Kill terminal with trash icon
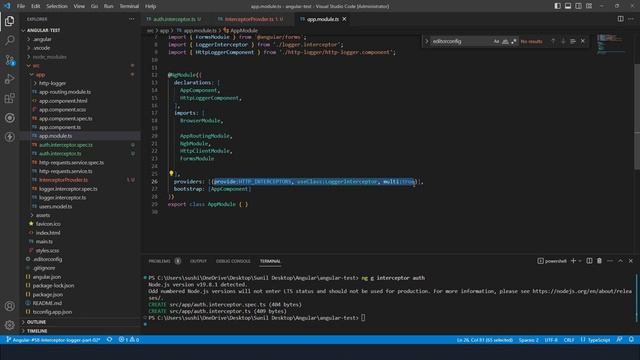The width and height of the screenshot is (640, 360). click(599, 261)
